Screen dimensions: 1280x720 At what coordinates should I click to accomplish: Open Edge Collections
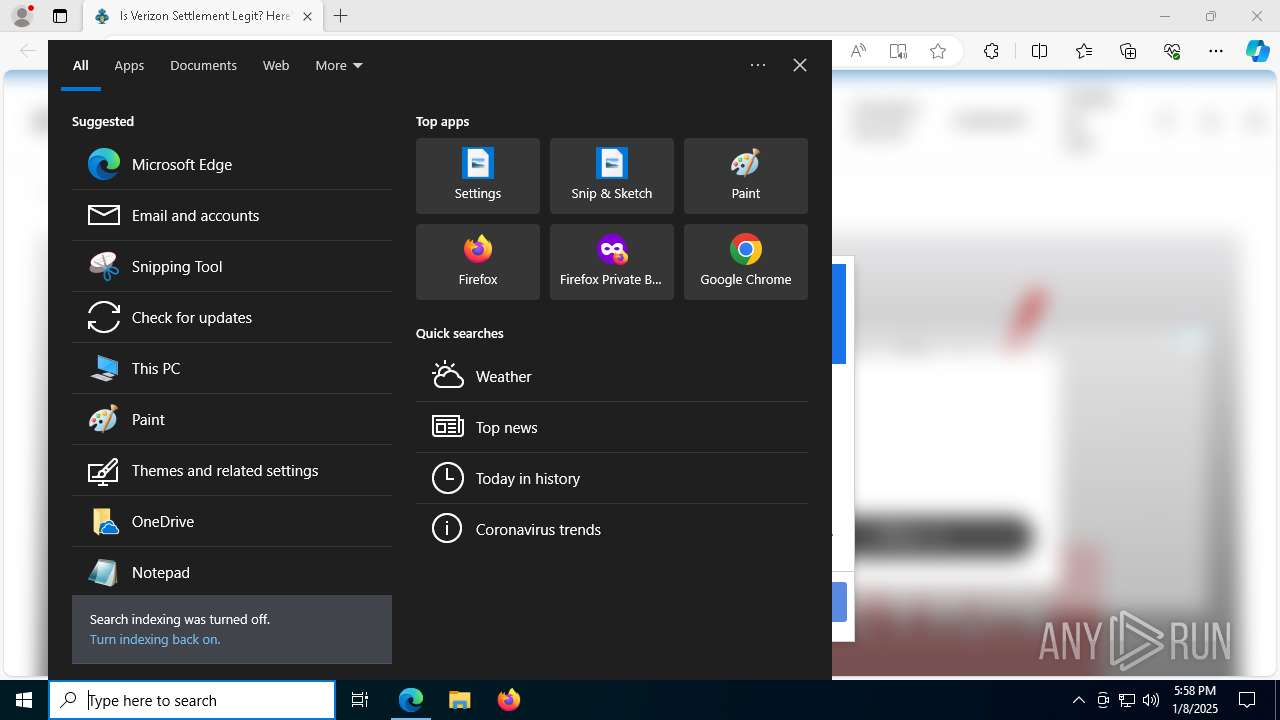coord(1128,52)
